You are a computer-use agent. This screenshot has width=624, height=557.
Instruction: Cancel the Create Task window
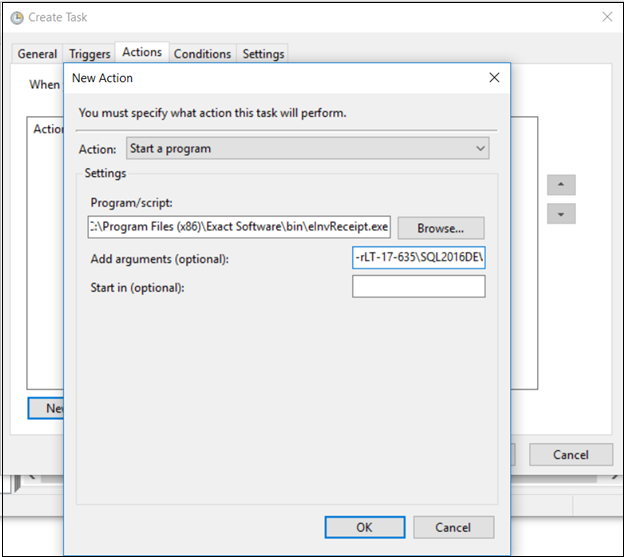(571, 455)
